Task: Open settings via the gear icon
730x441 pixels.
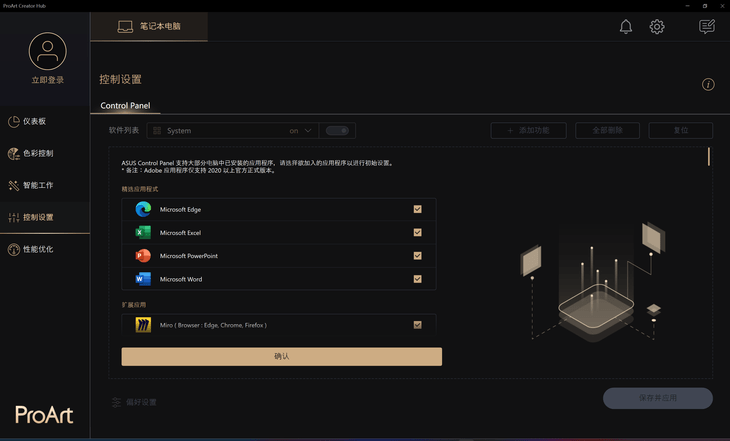Action: [x=657, y=27]
